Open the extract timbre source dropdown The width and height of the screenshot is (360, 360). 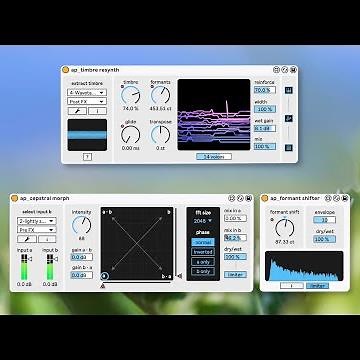pos(87,92)
